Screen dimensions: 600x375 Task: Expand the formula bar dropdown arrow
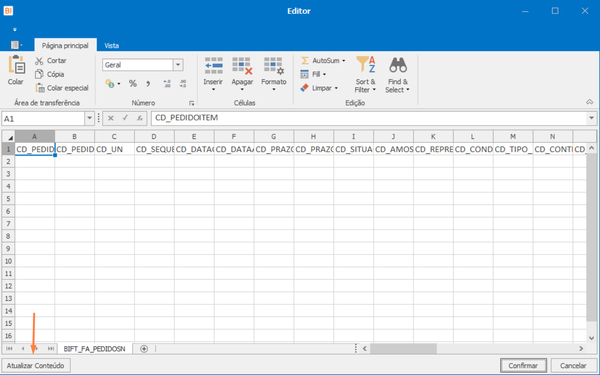(x=591, y=118)
